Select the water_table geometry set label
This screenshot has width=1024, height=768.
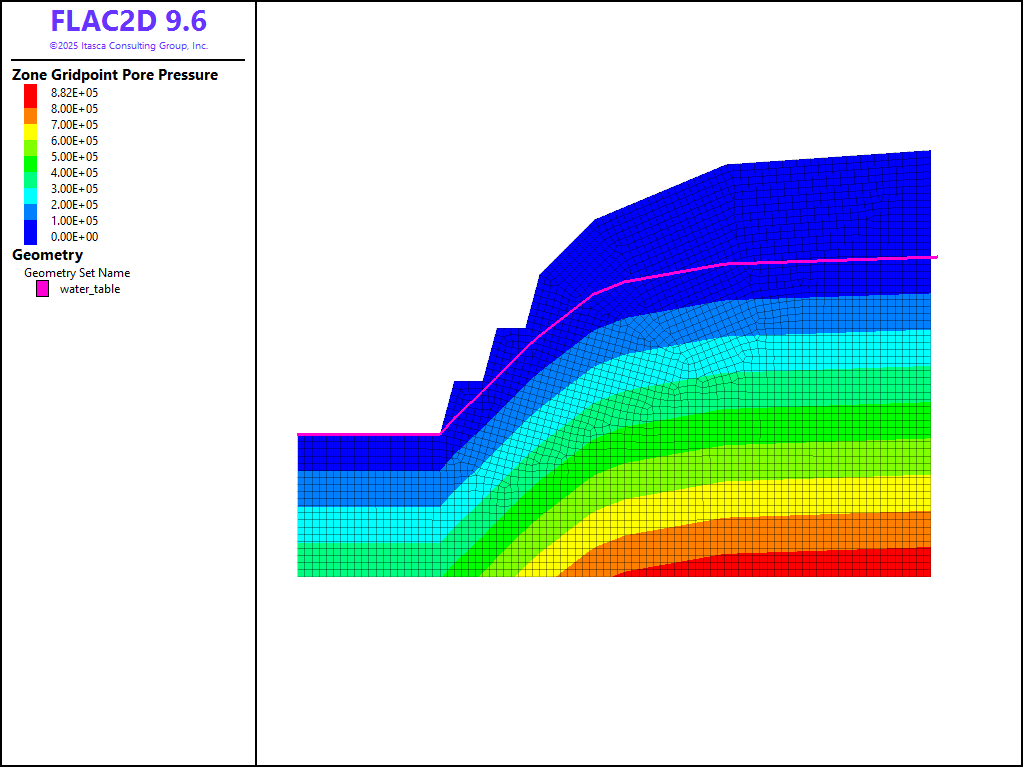pyautogui.click(x=90, y=289)
